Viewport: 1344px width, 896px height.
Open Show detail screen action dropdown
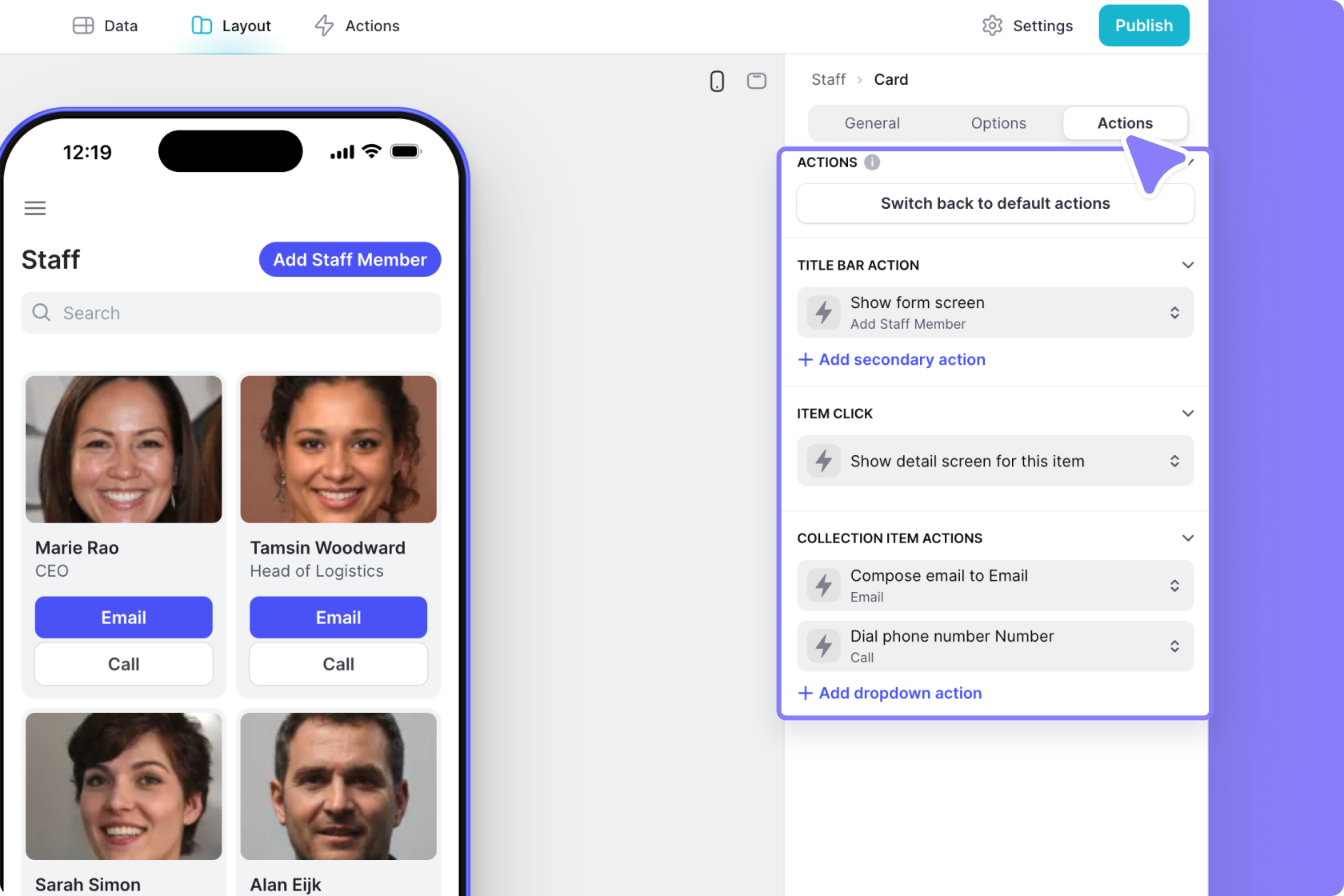click(x=1174, y=461)
